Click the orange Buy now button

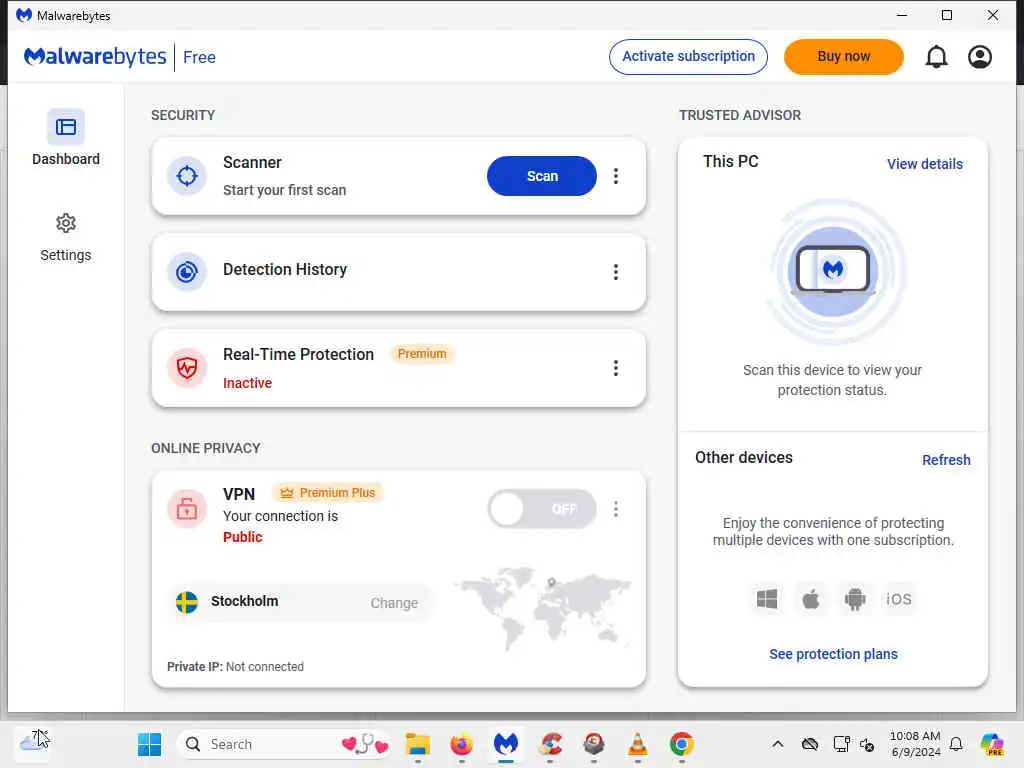click(843, 57)
